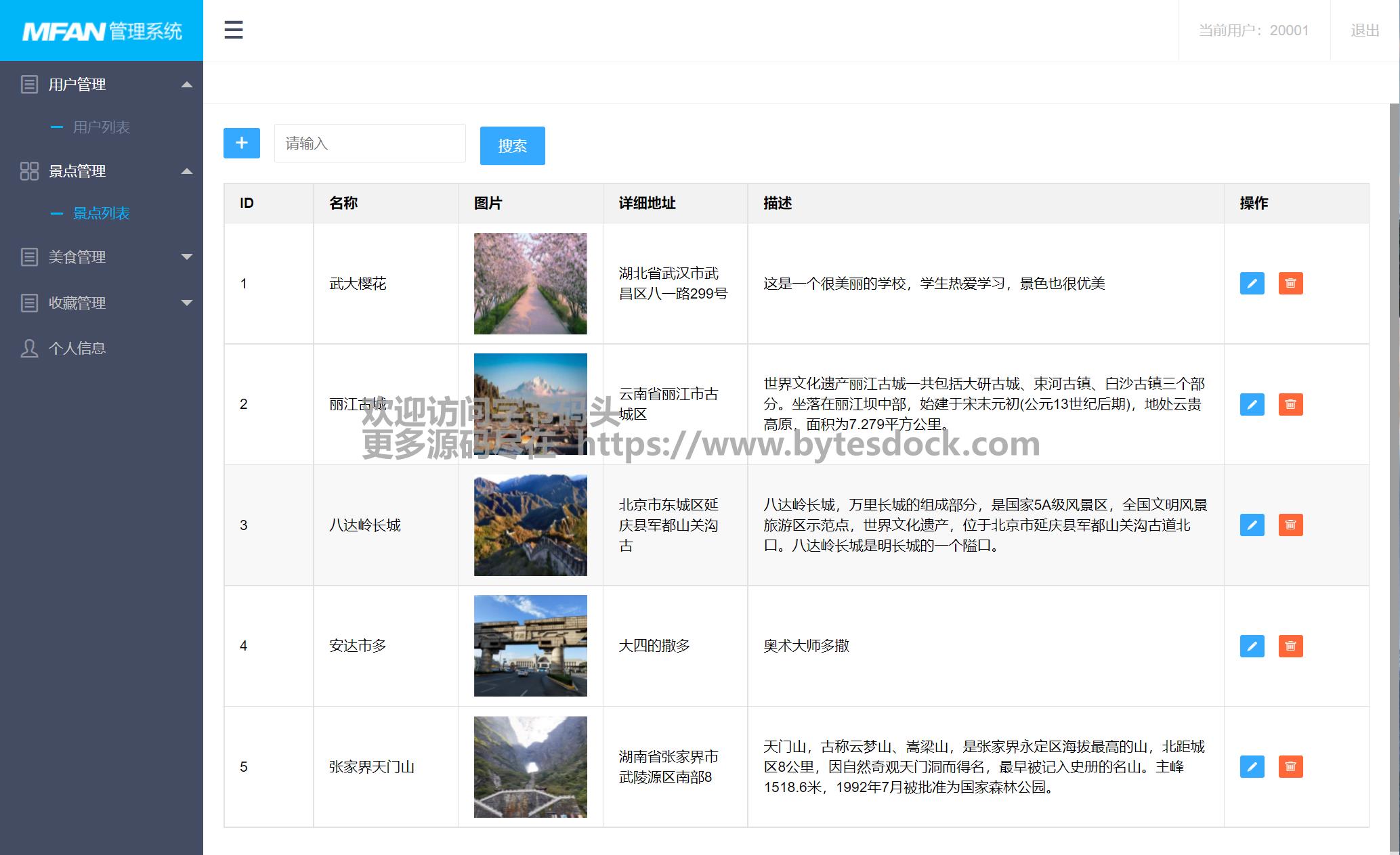Image resolution: width=1400 pixels, height=855 pixels.
Task: Click edit icon for 丽江古城 row
Action: coord(1252,405)
